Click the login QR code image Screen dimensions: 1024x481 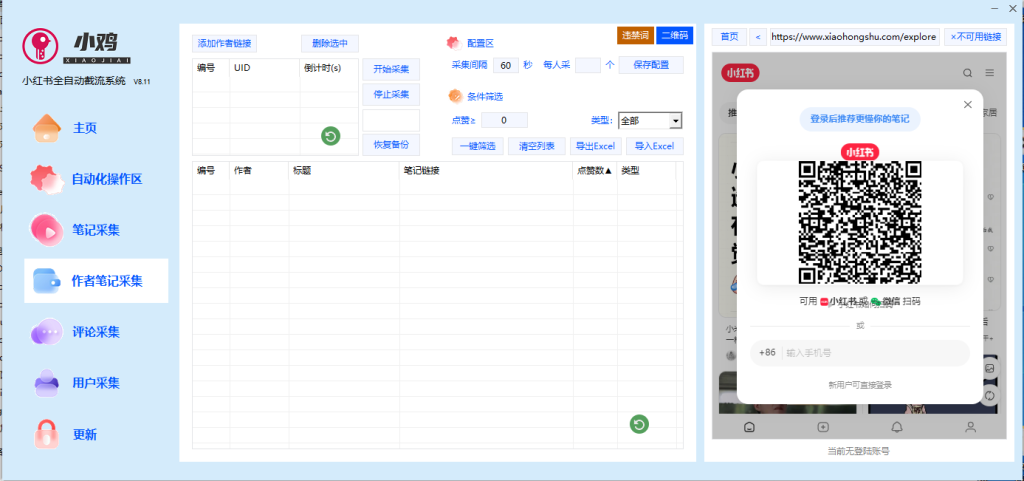[x=859, y=223]
